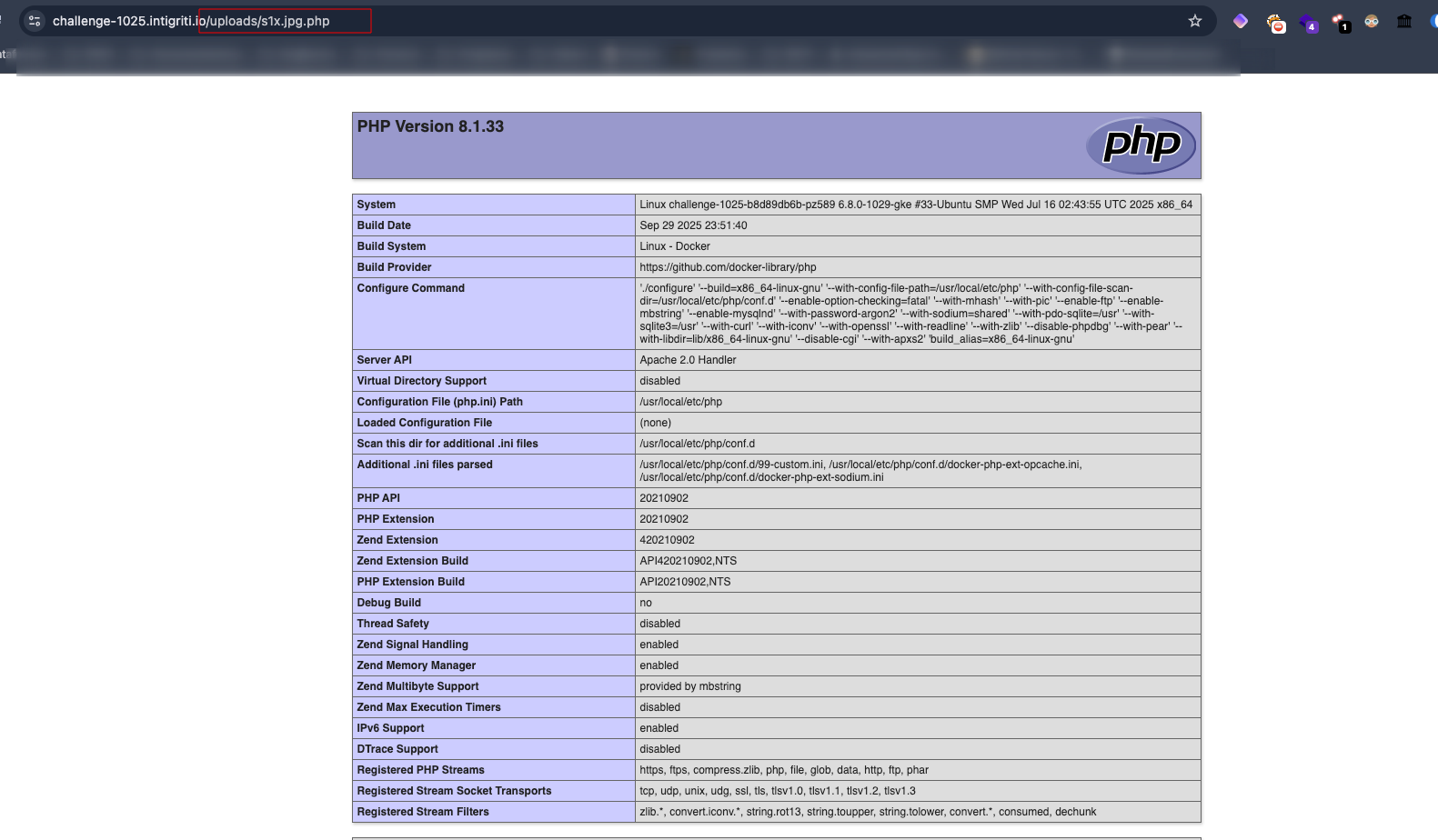This screenshot has width=1438, height=840.
Task: Open the purple diamond extension icon
Action: [1241, 21]
